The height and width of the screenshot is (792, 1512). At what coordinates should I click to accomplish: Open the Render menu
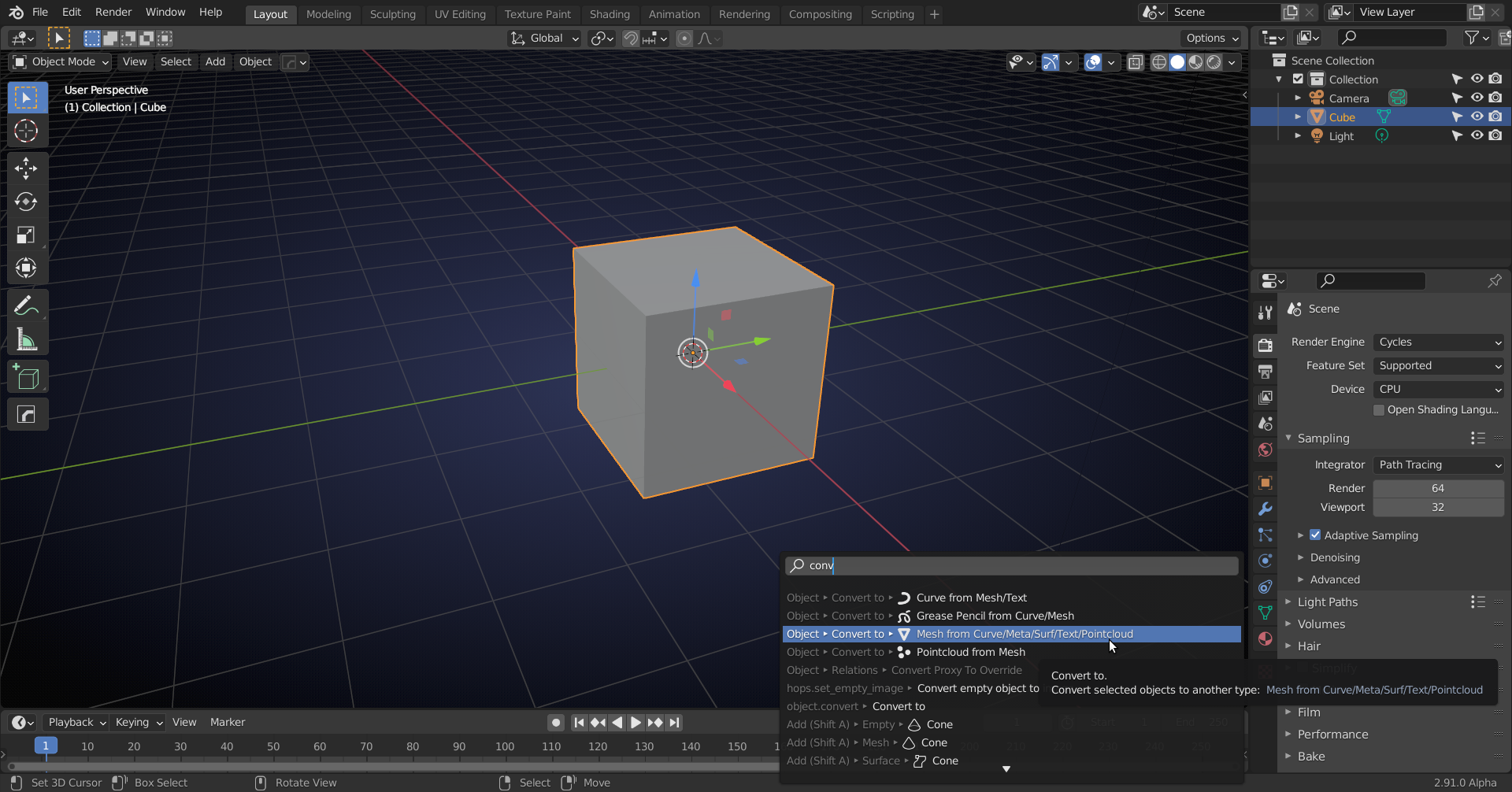tap(113, 12)
